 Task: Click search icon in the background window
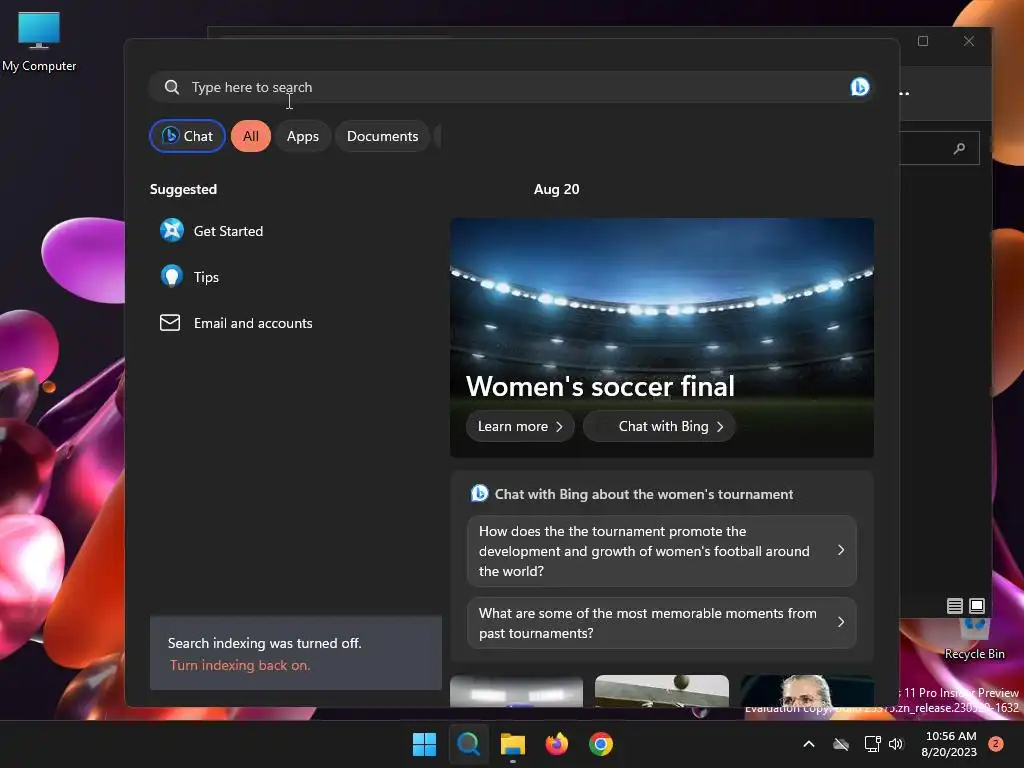click(959, 149)
